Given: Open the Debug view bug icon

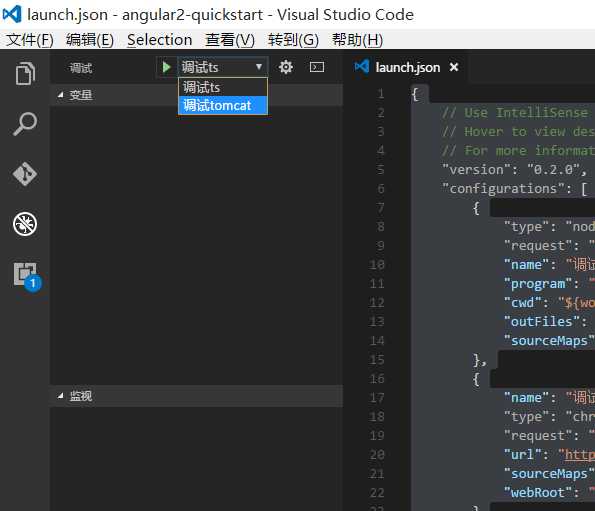Looking at the screenshot, I should pos(25,224).
